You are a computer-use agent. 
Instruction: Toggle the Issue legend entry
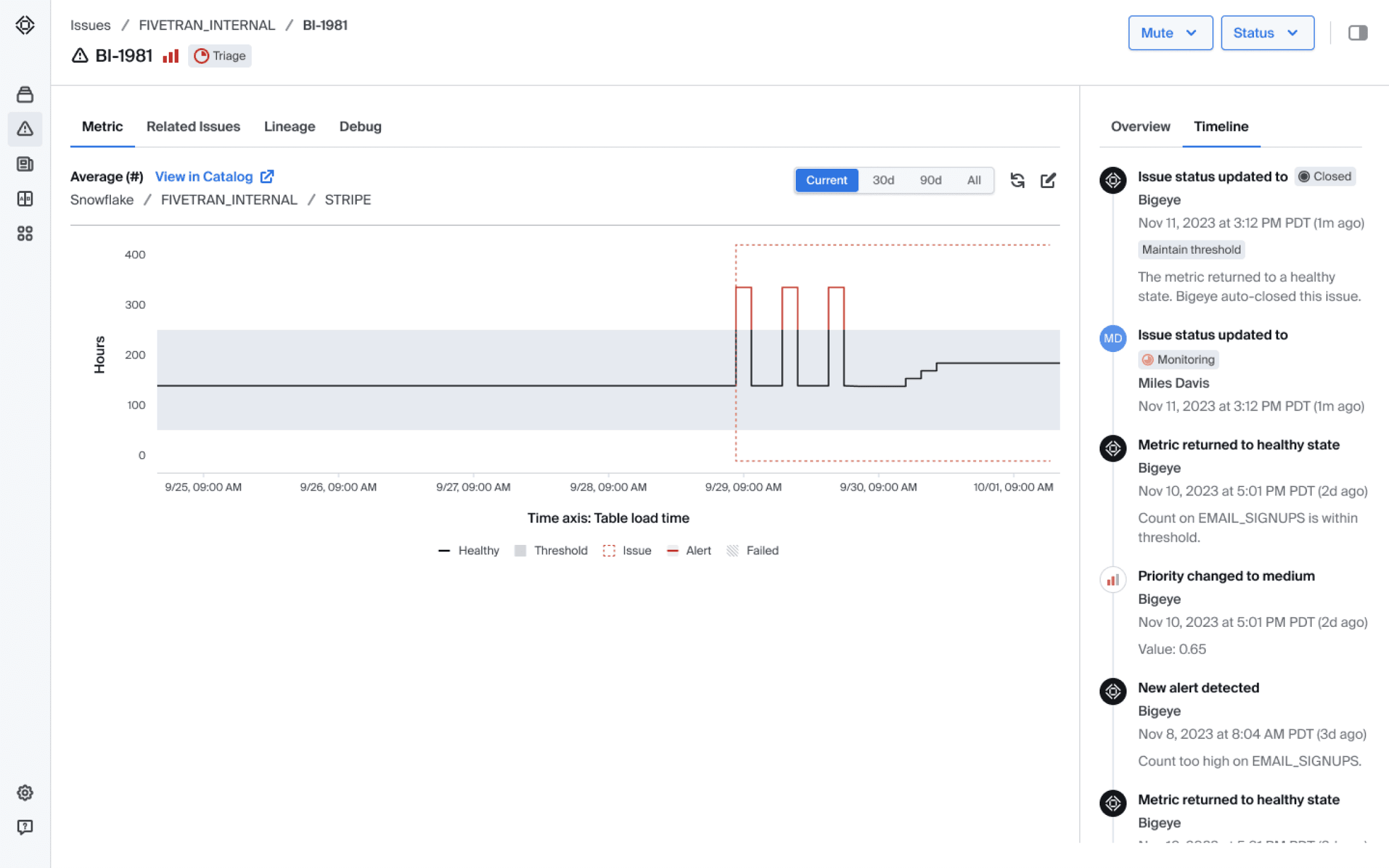click(627, 550)
